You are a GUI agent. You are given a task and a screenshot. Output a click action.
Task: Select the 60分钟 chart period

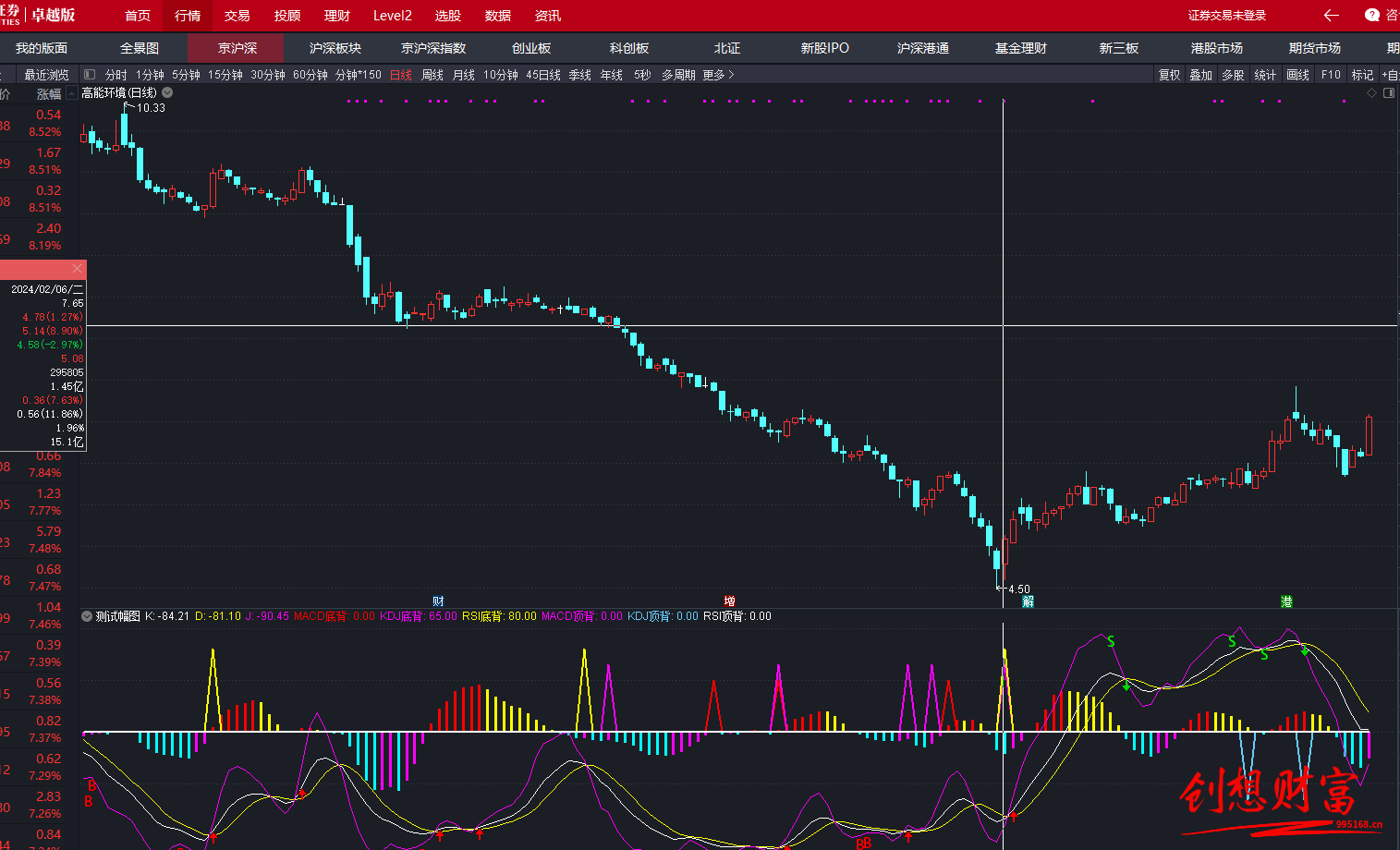point(310,75)
